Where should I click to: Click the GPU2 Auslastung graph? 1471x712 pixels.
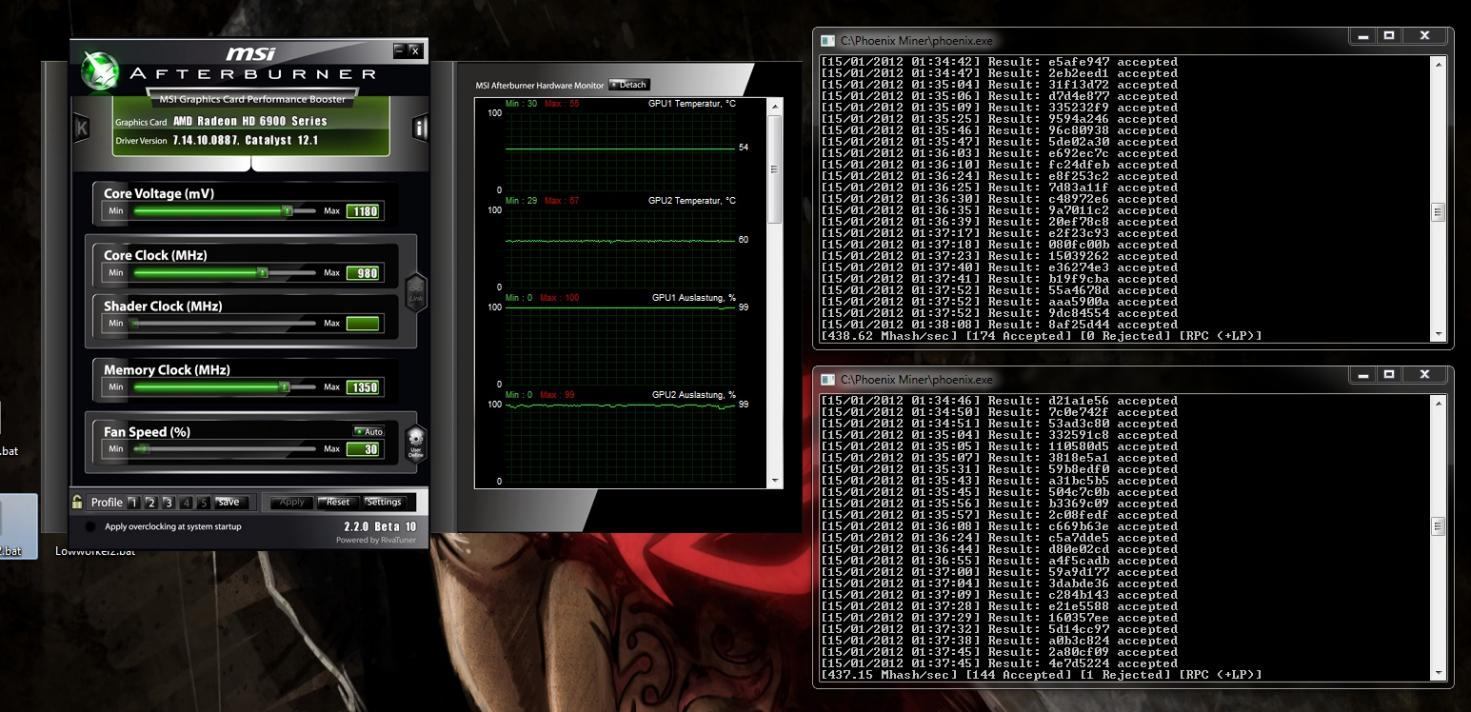click(x=620, y=441)
